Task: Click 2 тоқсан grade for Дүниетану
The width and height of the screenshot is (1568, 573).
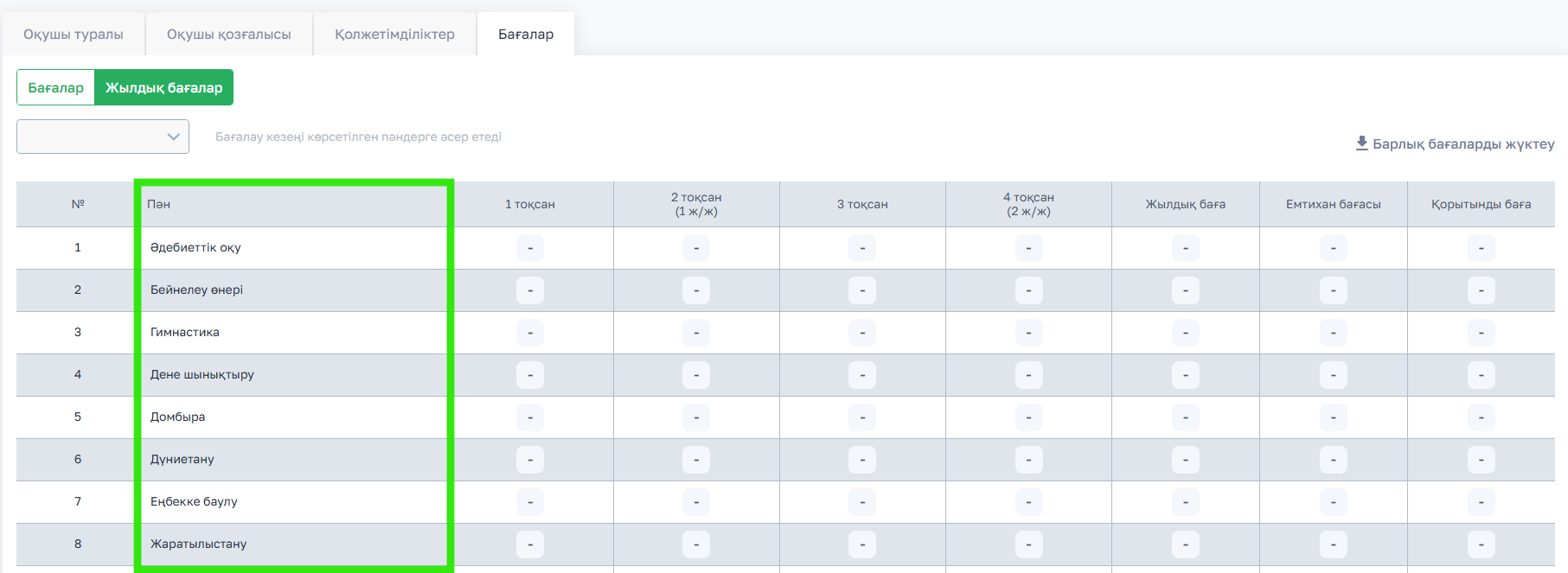Action: click(696, 460)
